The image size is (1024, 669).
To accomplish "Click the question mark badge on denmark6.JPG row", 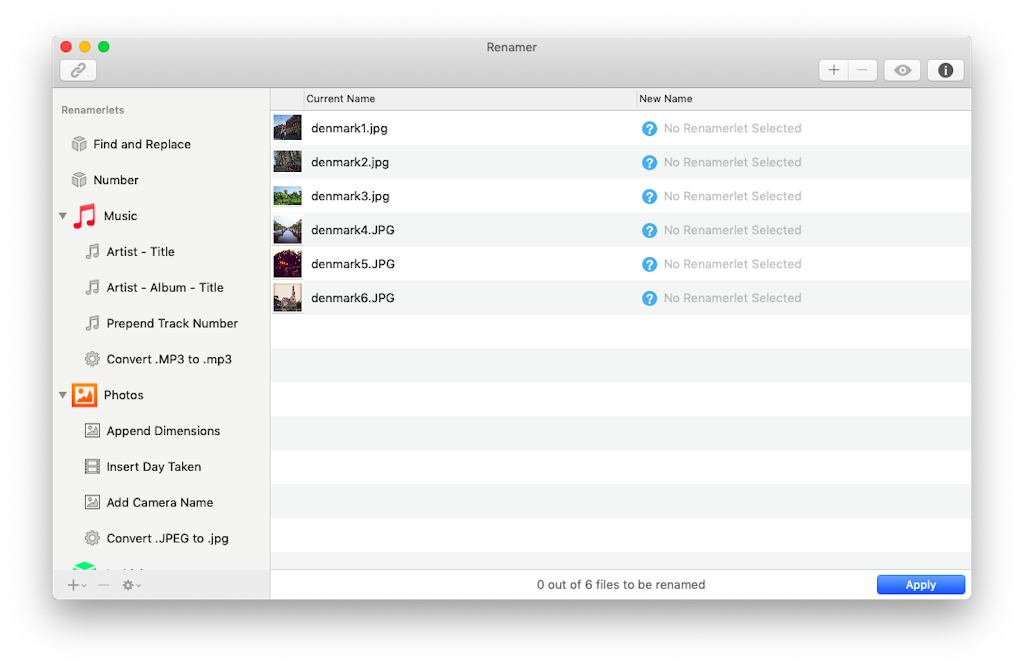I will pyautogui.click(x=648, y=297).
